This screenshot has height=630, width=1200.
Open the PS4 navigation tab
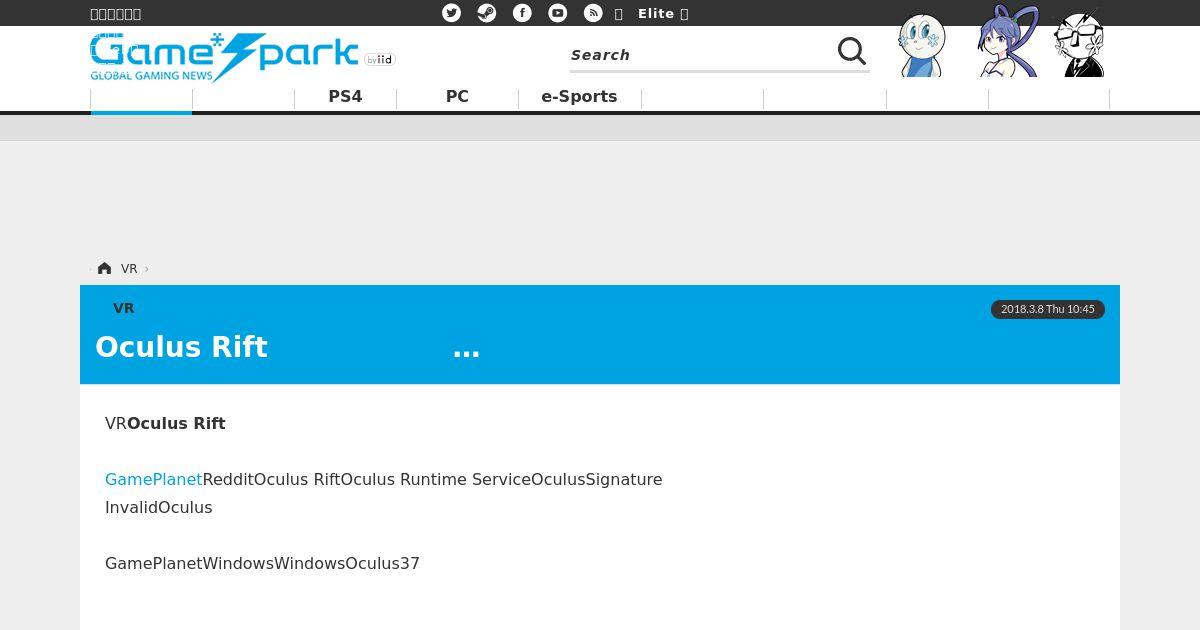click(x=345, y=97)
